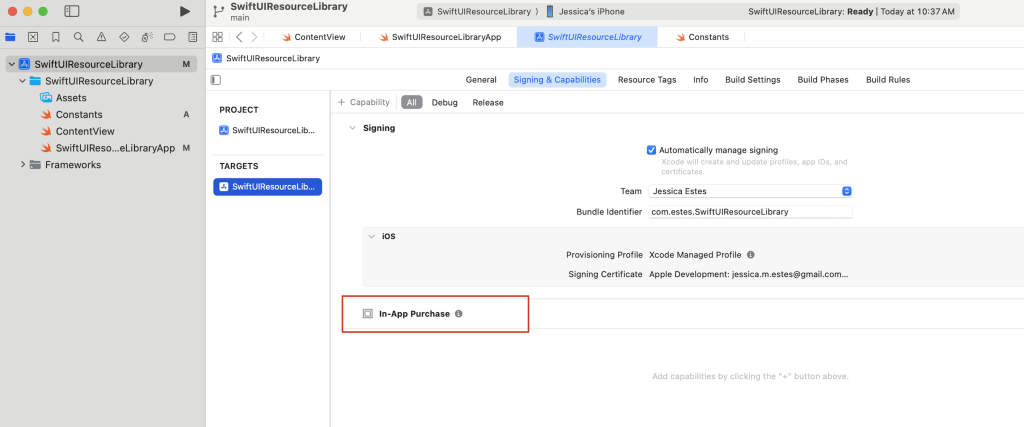Open the Team dropdown showing Jessica Estes
The image size is (1024, 427).
point(750,191)
